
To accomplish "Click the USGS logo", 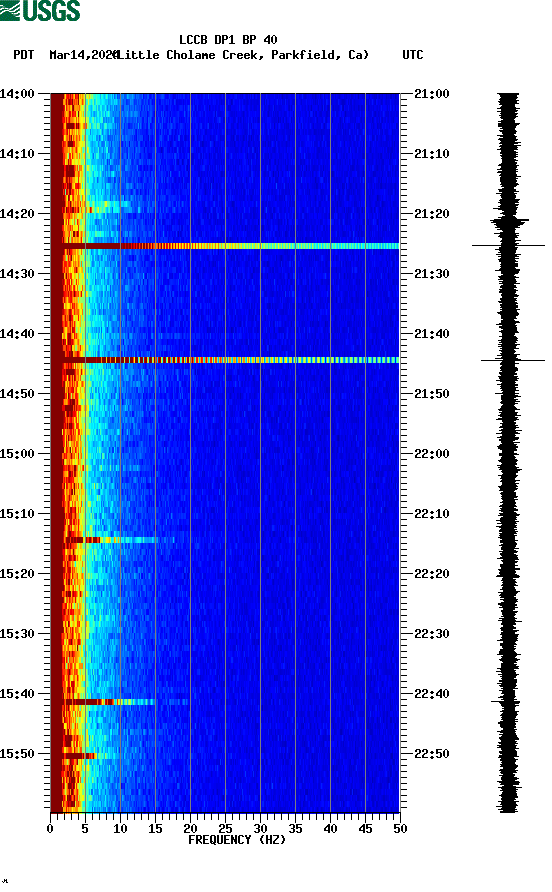I will (x=40, y=11).
